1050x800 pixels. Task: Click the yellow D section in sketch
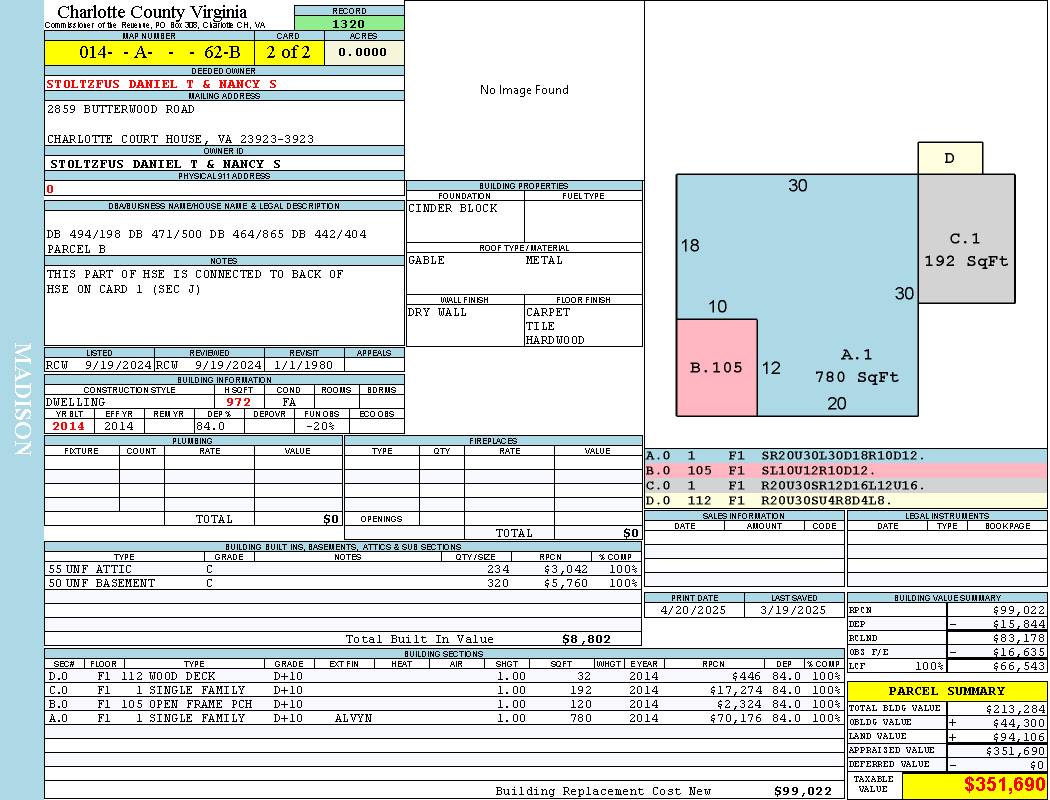(950, 158)
